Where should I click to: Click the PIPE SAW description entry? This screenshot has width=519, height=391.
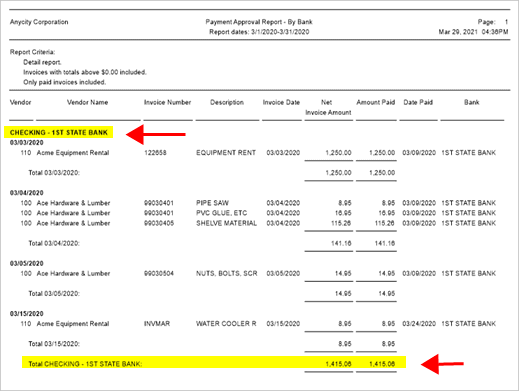pyautogui.click(x=212, y=203)
